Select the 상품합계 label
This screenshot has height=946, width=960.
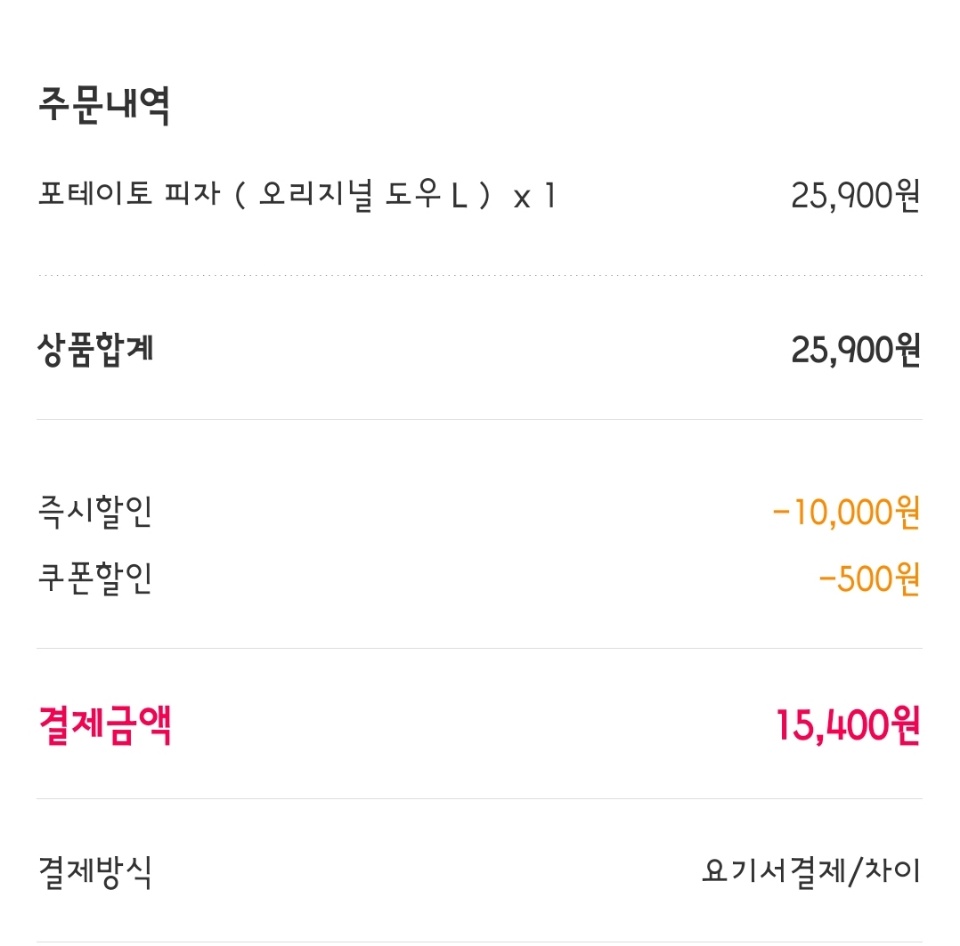[x=96, y=350]
